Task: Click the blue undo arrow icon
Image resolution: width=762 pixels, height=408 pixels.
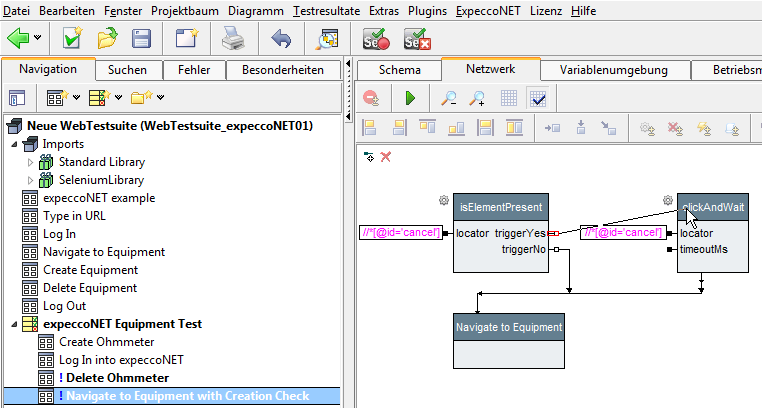Action: (x=281, y=39)
